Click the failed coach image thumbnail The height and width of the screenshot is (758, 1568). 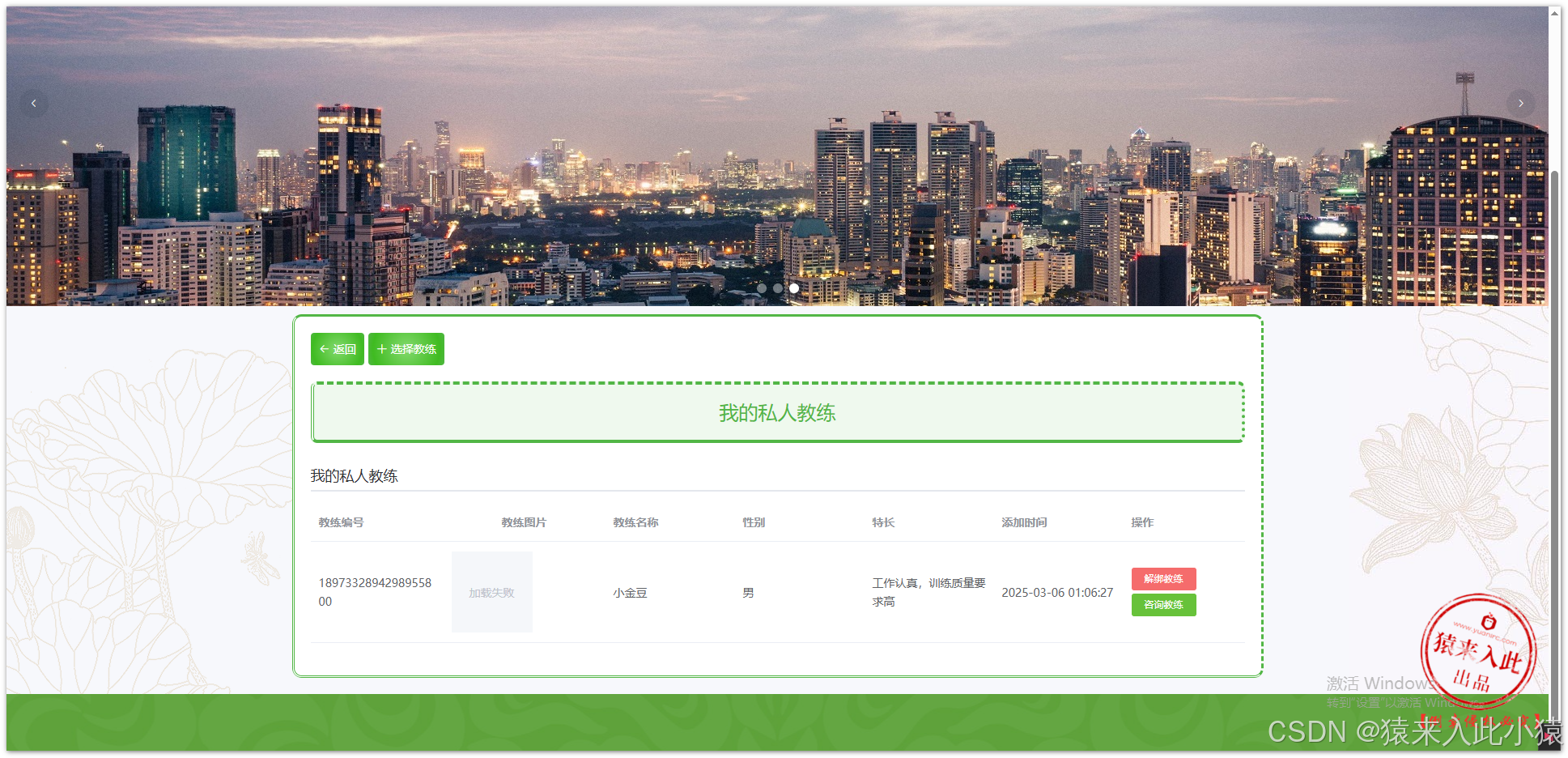click(492, 592)
